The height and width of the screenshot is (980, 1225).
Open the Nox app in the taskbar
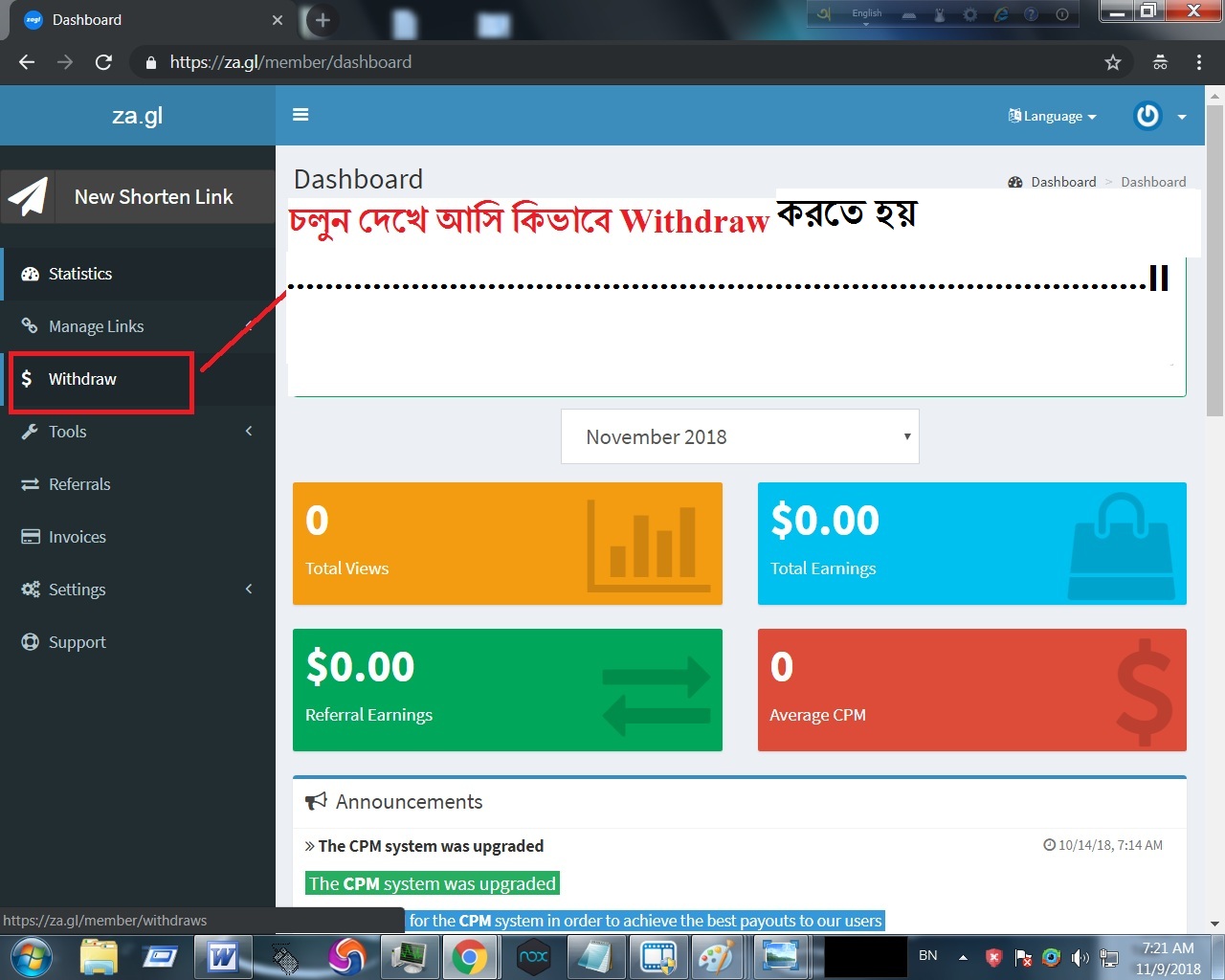coord(533,957)
